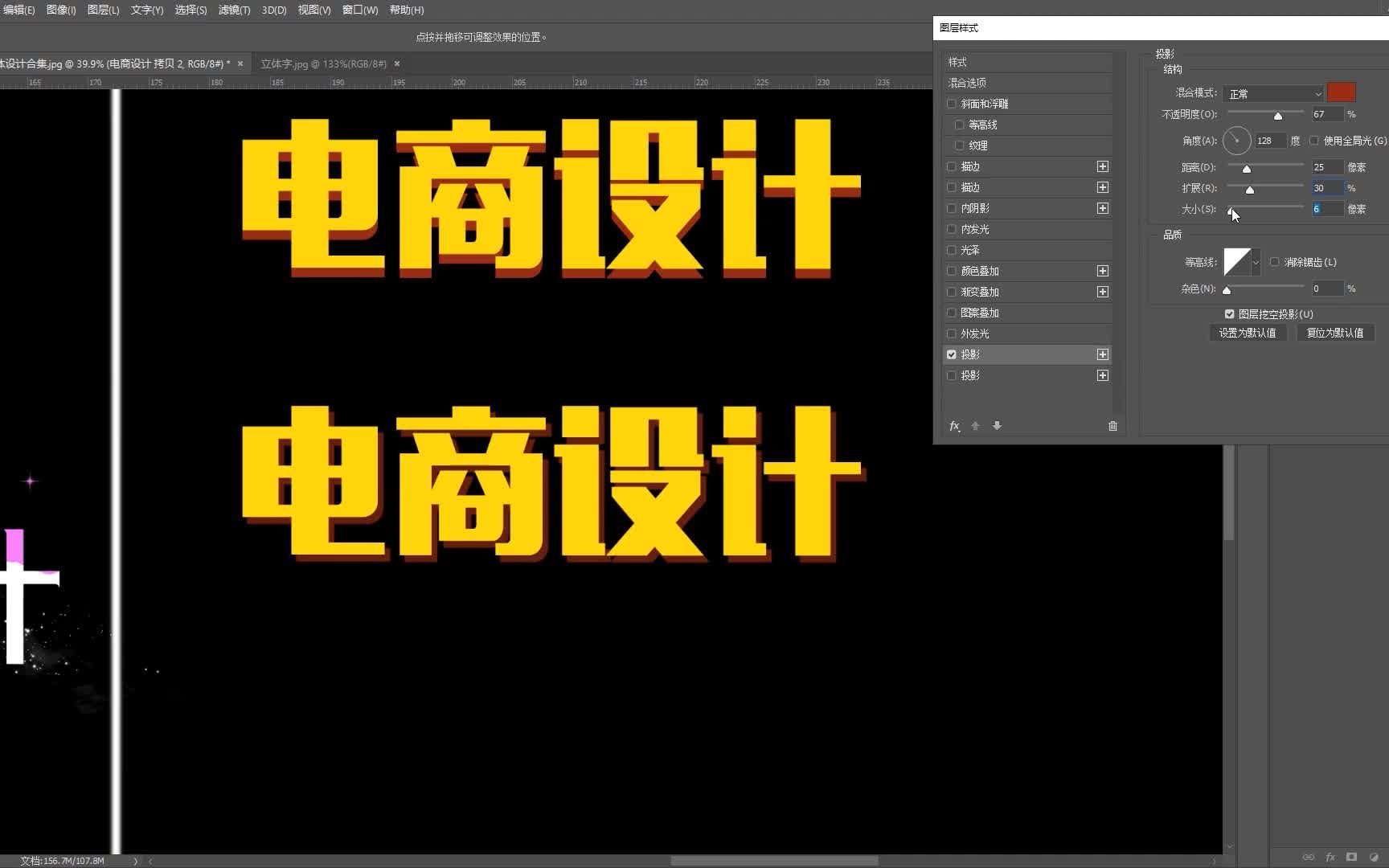Click the orange shadow color swatch

(x=1341, y=93)
